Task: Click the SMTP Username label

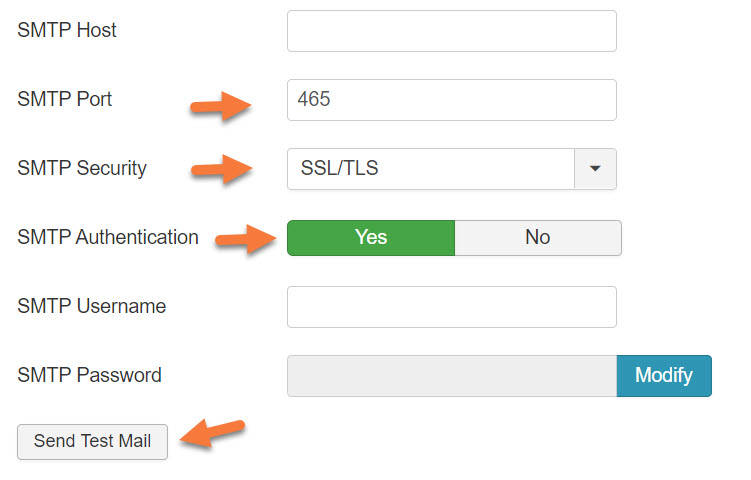Action: 92,307
